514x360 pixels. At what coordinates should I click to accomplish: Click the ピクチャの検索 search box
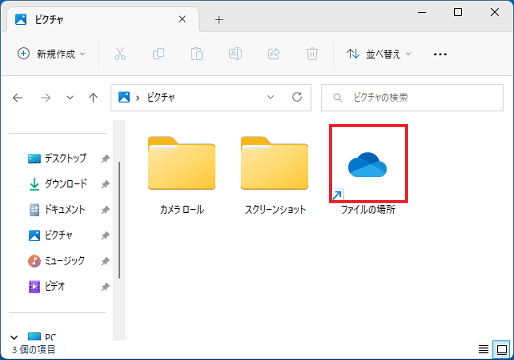pyautogui.click(x=412, y=98)
